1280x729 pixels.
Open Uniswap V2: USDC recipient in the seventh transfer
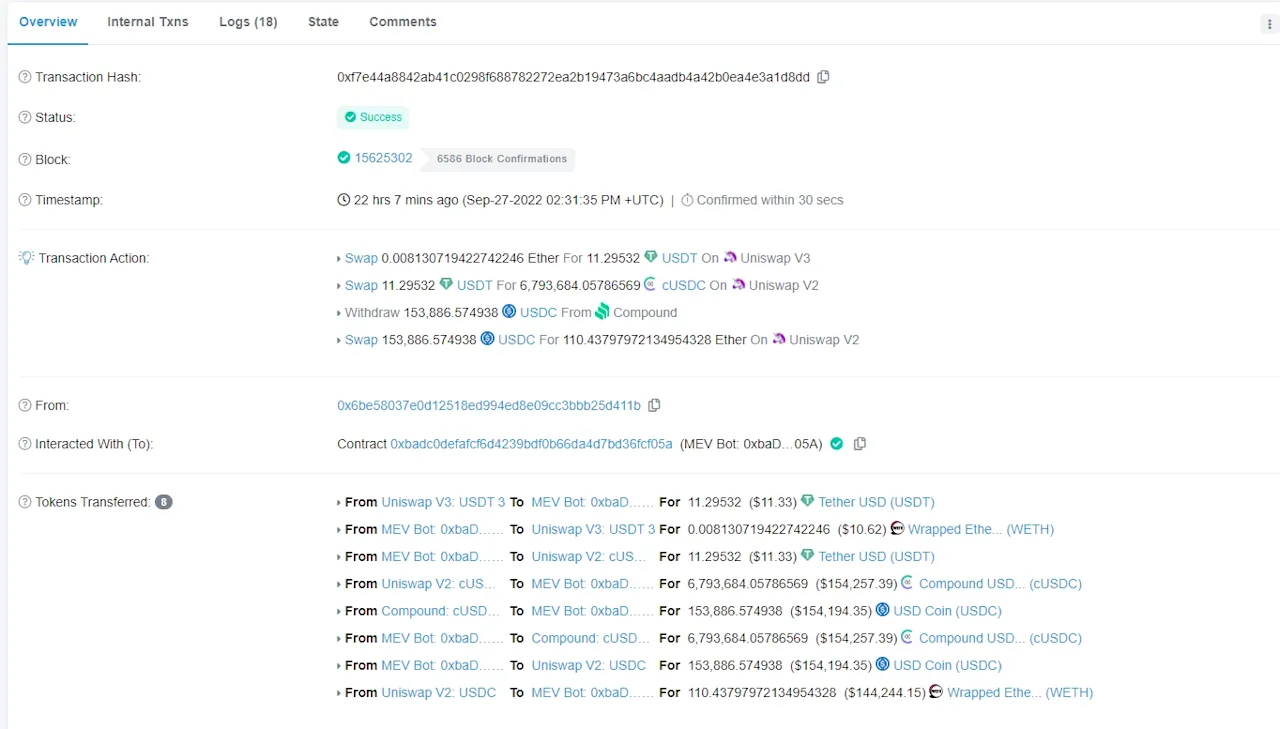[x=589, y=665]
